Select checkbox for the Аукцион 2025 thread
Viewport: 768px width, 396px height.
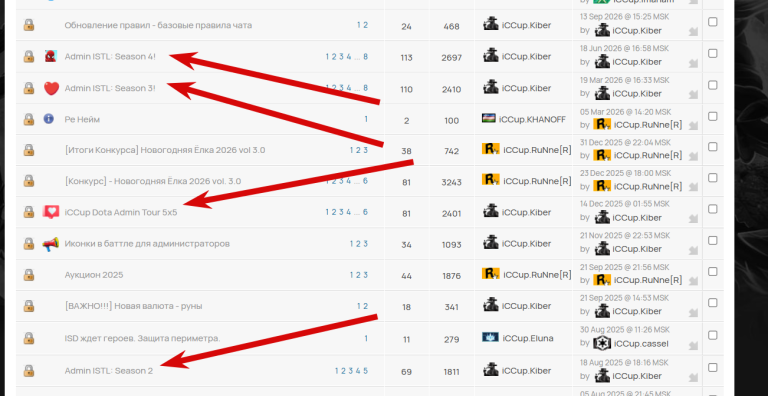pos(713,272)
